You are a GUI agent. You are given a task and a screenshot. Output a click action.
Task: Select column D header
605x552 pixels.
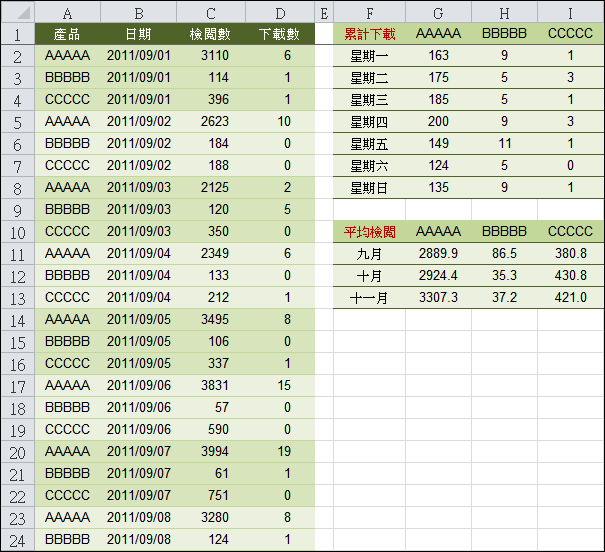280,12
